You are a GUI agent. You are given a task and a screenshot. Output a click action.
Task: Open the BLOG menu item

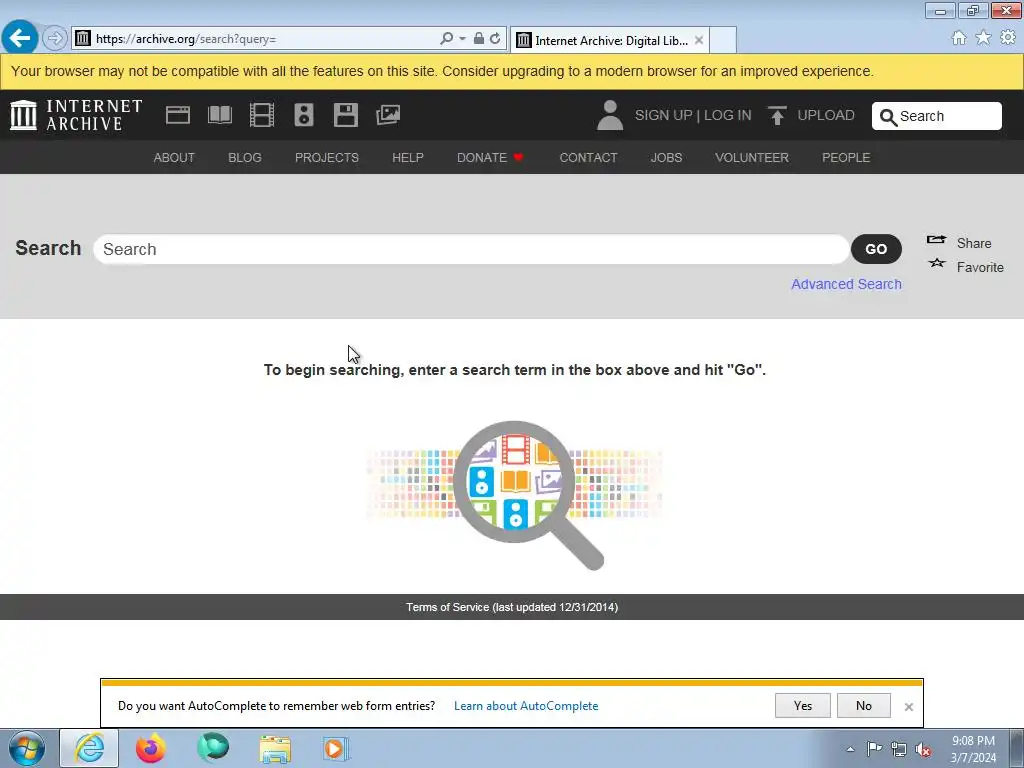245,157
